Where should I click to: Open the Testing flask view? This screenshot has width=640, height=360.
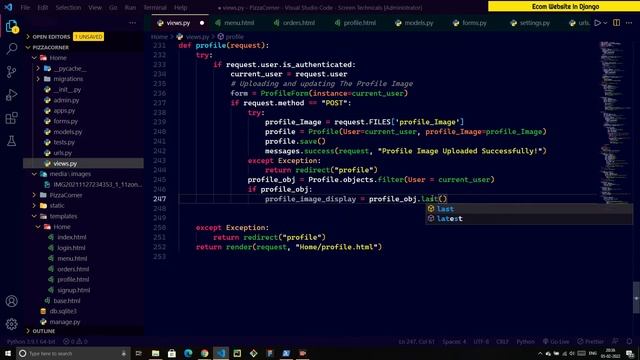tap(11, 141)
